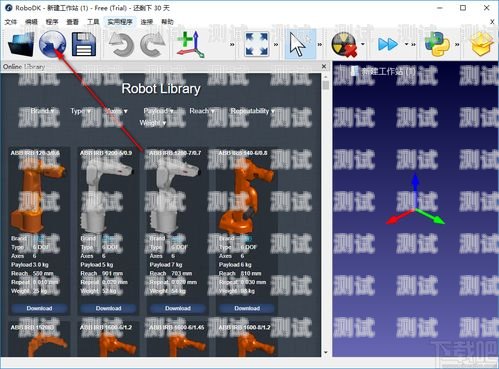
Task: Open the 文件 menu
Action: pyautogui.click(x=11, y=22)
